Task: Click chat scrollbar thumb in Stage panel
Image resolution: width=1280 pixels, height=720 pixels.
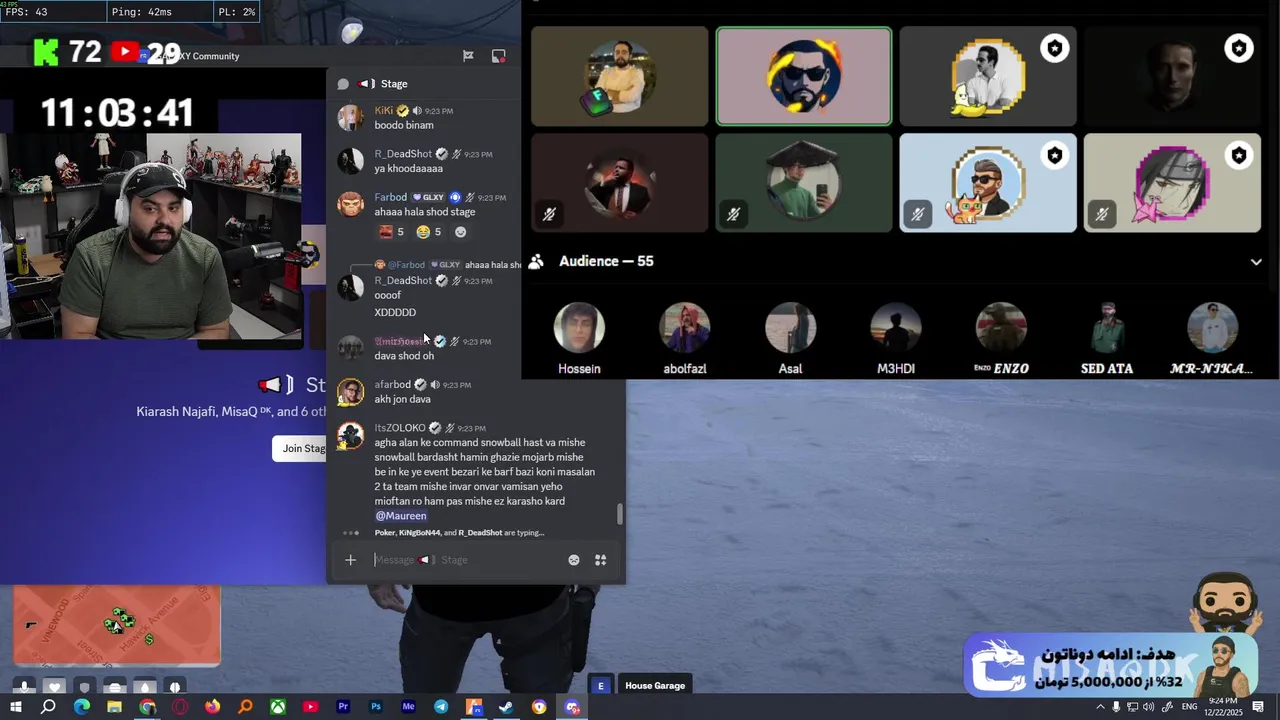Action: [620, 514]
